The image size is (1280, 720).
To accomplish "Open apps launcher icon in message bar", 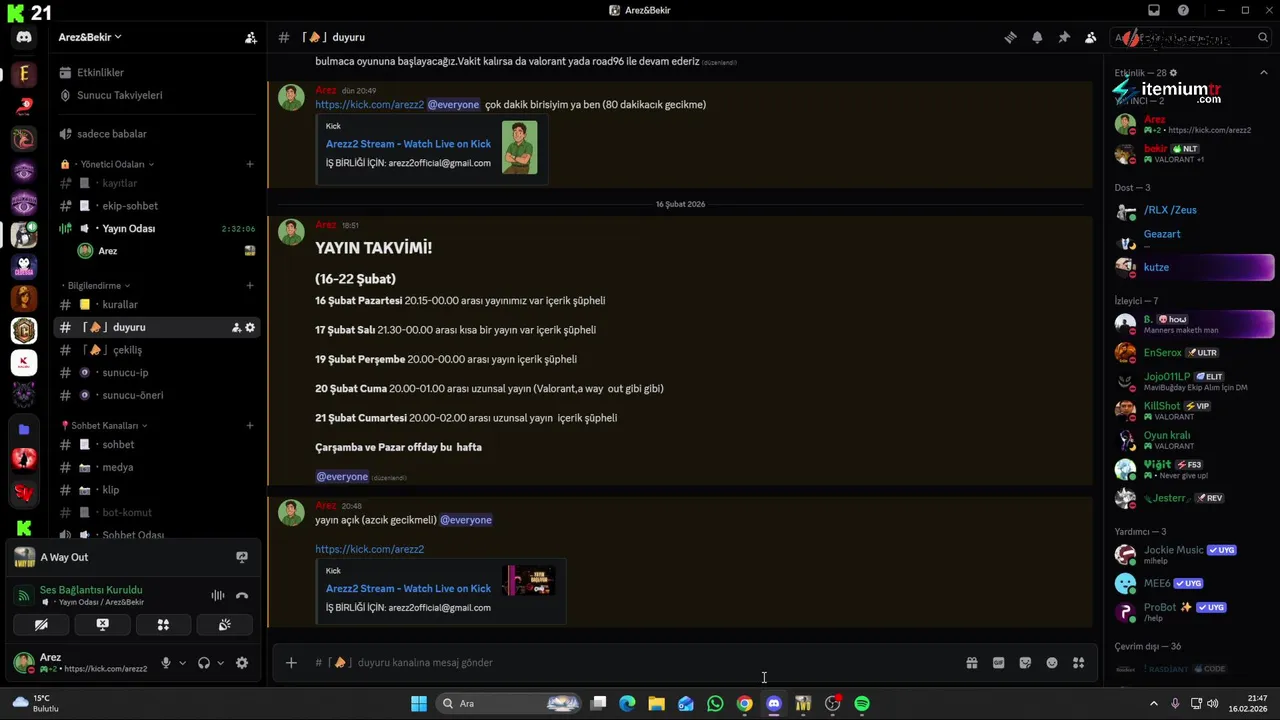I will coord(1078,662).
